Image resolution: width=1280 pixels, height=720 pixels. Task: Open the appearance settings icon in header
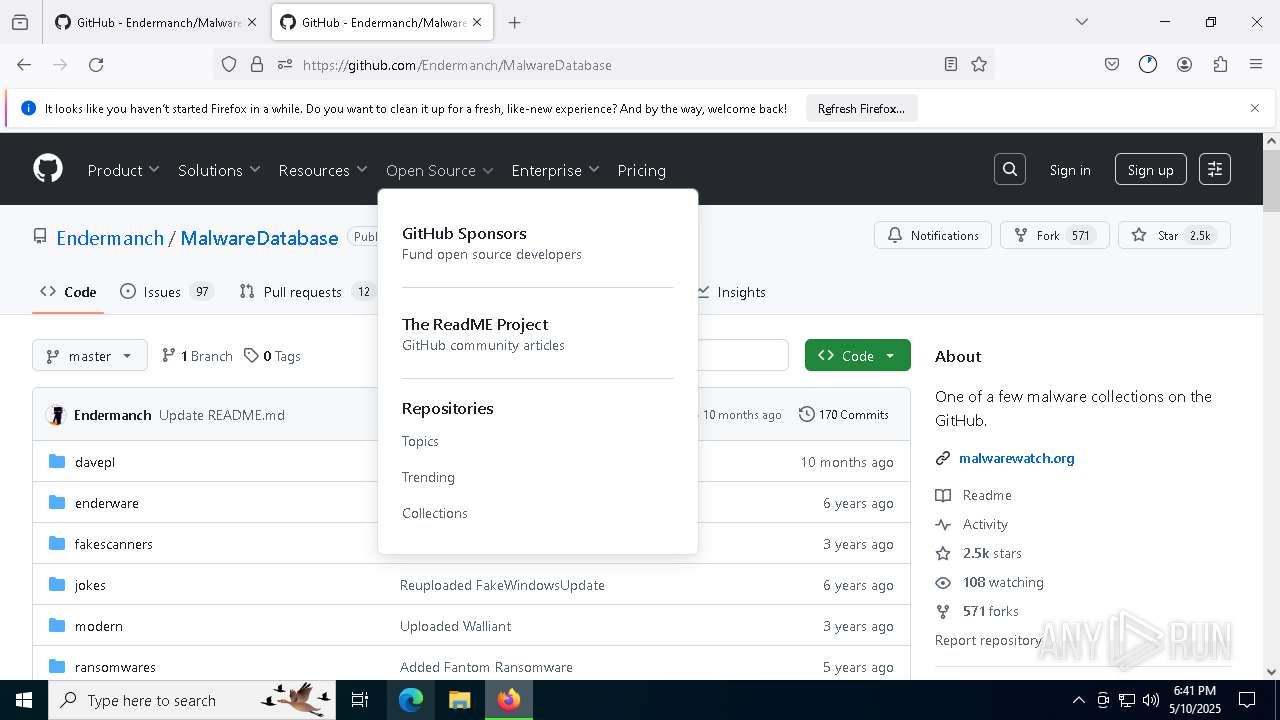tap(1215, 169)
